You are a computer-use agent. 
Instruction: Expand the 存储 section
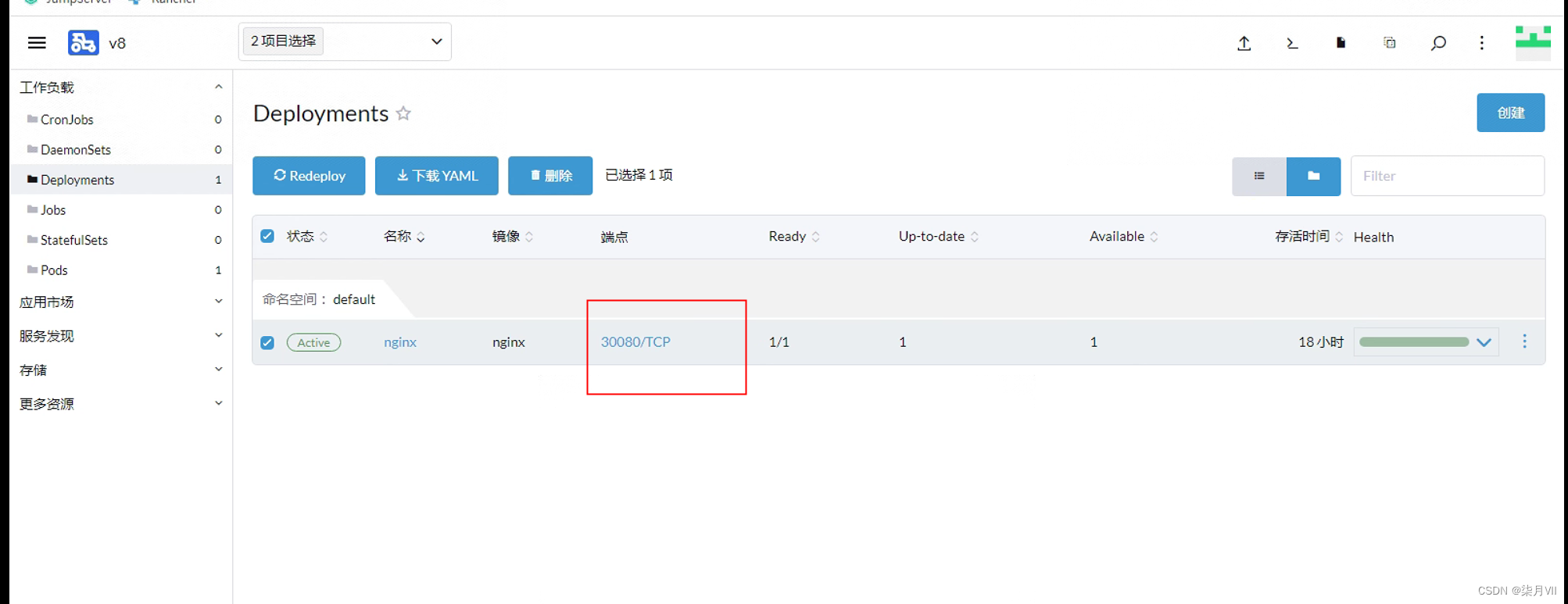(218, 370)
